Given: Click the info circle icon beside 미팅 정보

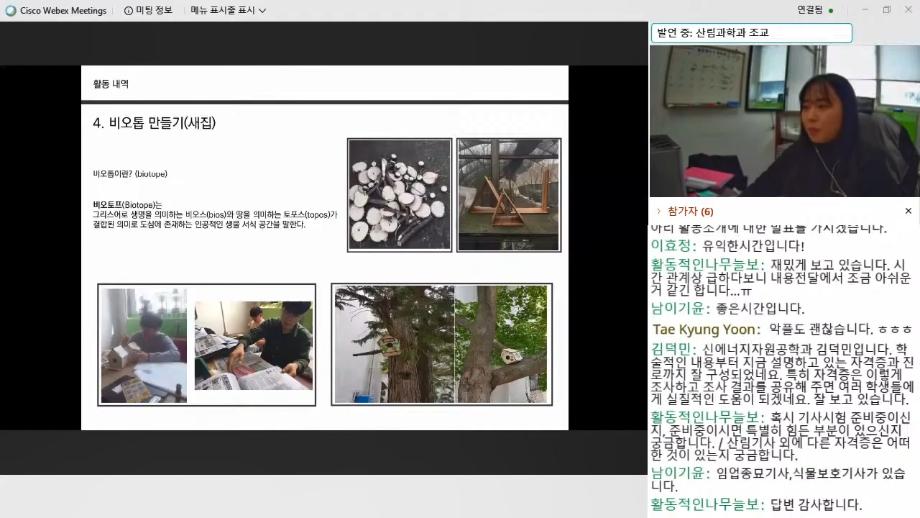Looking at the screenshot, I should click(128, 11).
